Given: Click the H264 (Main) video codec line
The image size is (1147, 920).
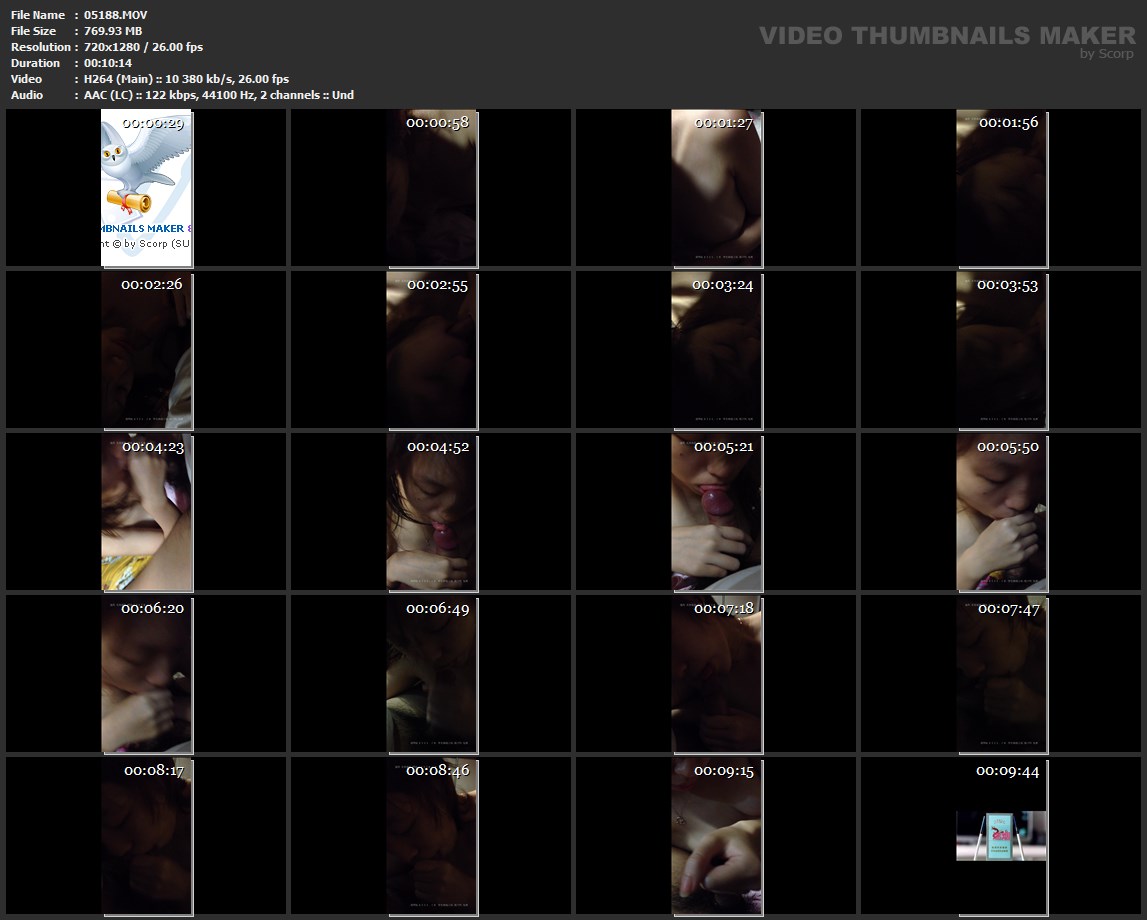Looking at the screenshot, I should 187,79.
